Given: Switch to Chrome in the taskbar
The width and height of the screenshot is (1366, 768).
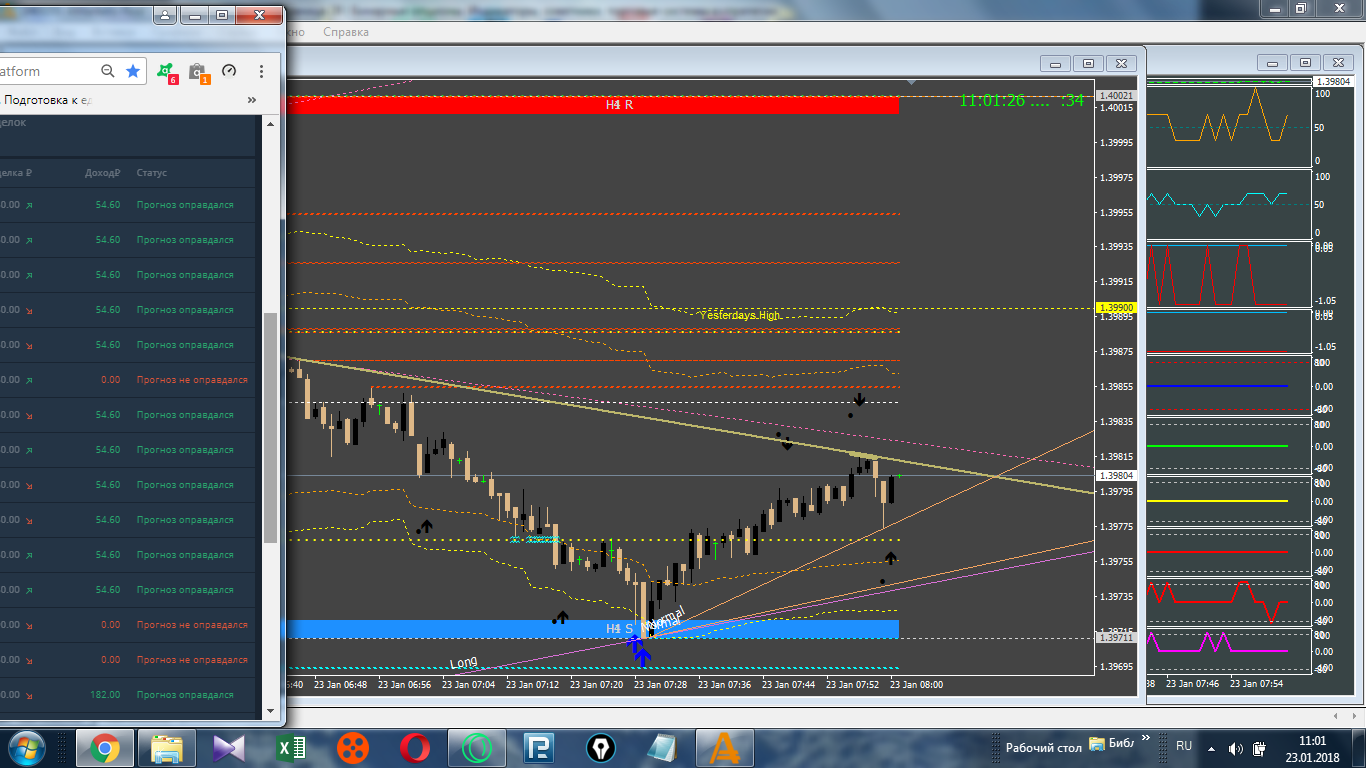Looking at the screenshot, I should (105, 747).
